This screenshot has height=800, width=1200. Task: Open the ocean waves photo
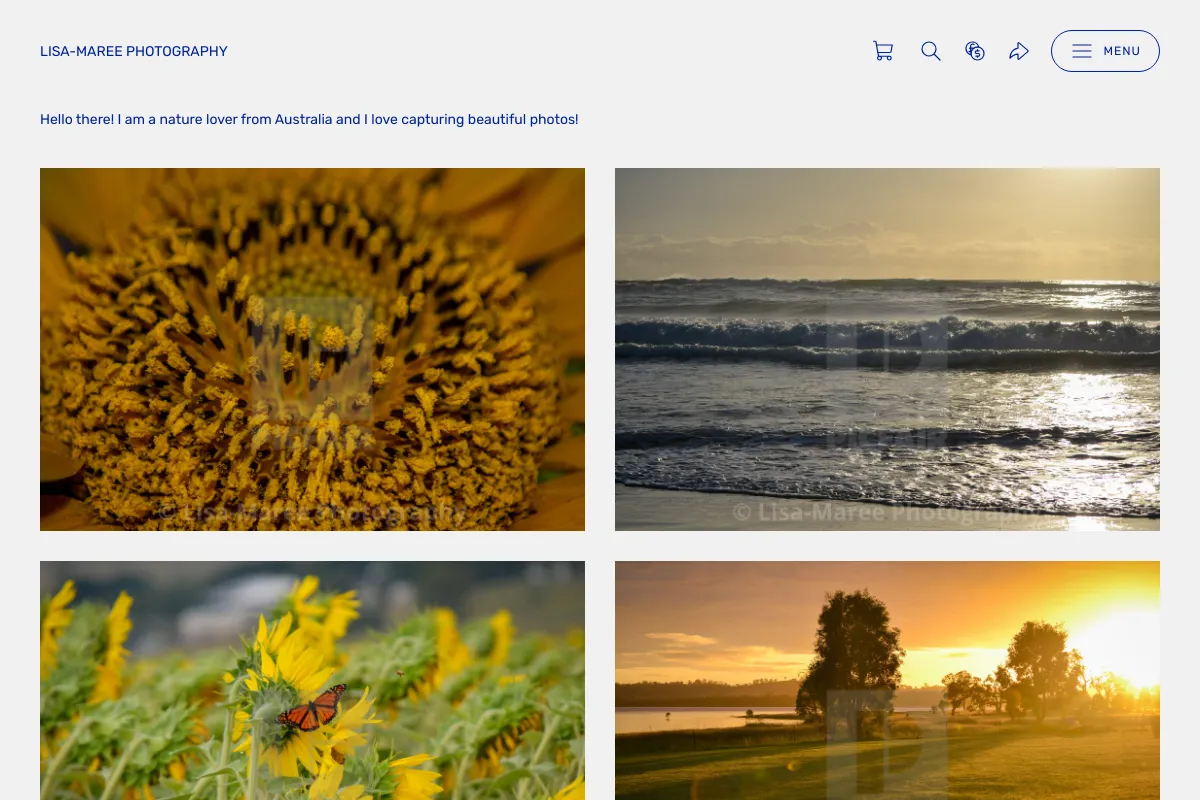[x=887, y=349]
